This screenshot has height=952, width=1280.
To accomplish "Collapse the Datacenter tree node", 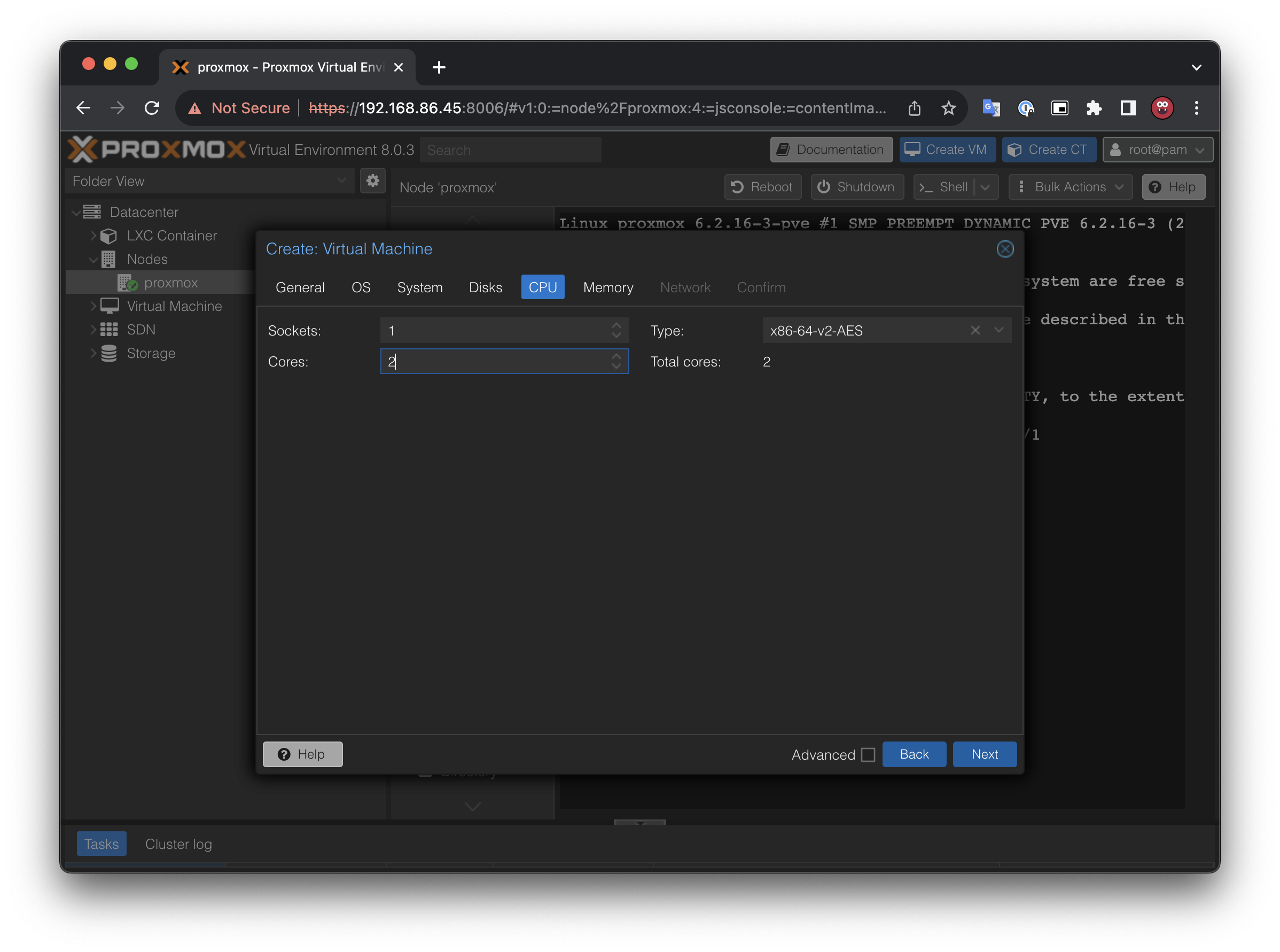I will tap(76, 212).
